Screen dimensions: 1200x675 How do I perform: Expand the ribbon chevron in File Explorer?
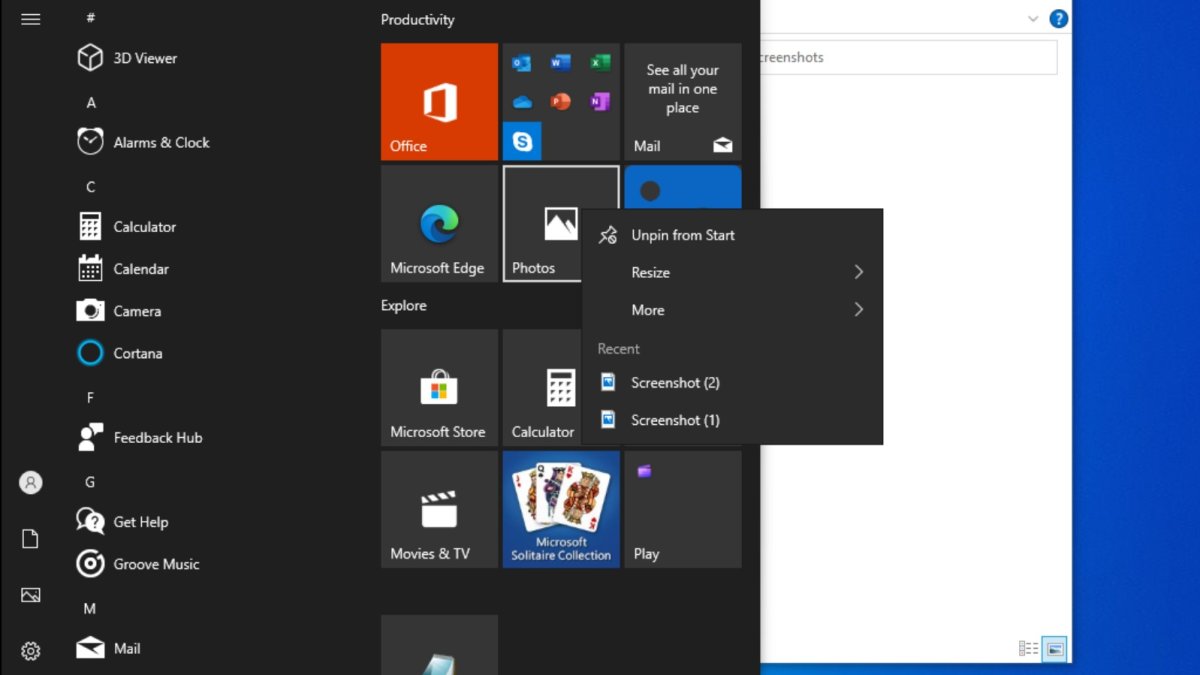pos(1034,19)
